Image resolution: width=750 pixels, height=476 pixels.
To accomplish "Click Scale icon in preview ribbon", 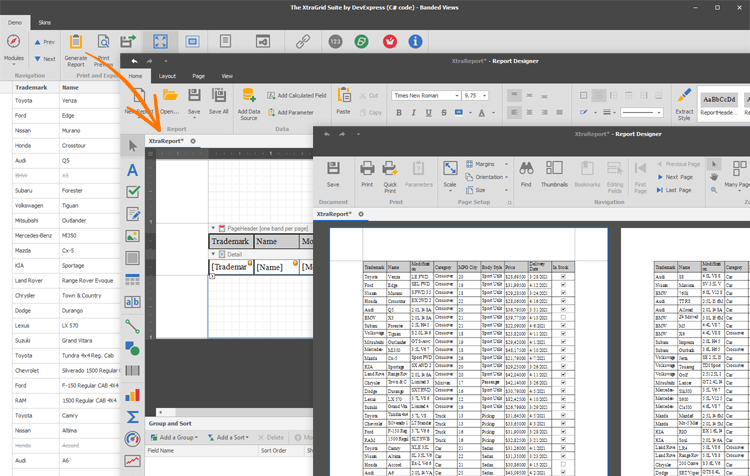I will pos(450,168).
